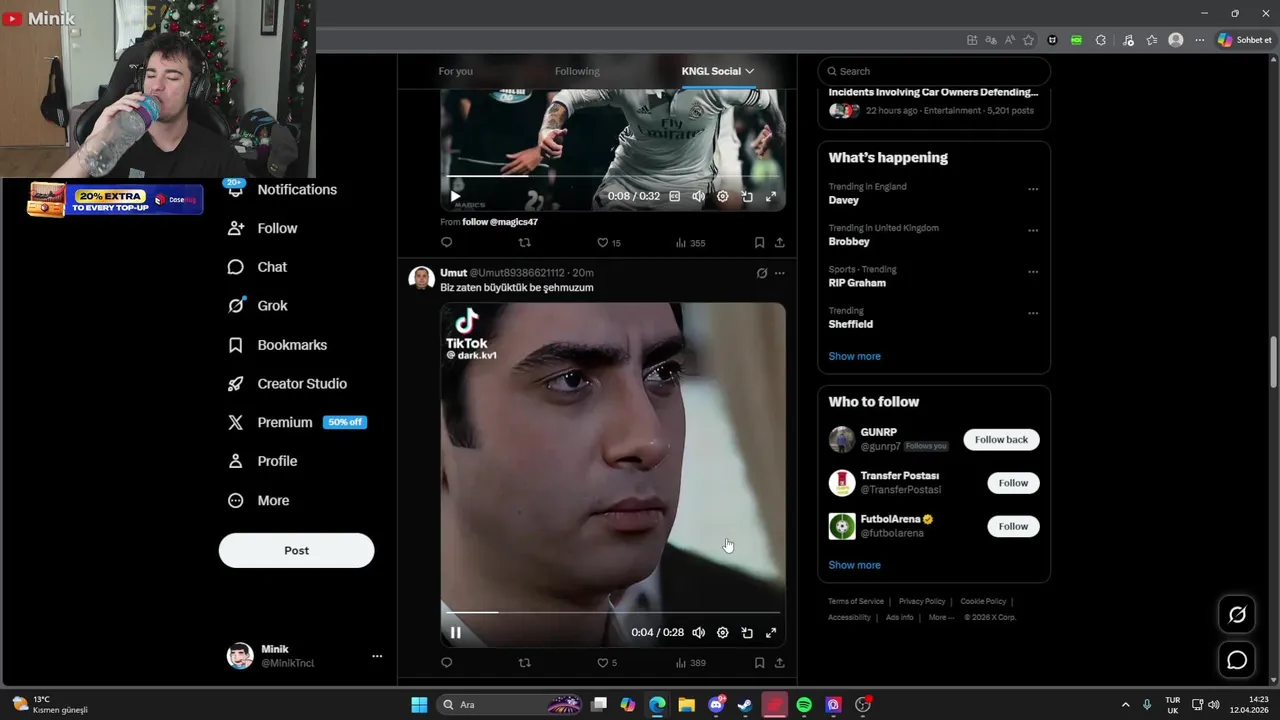
Task: Click the Grok icon on Umut's post
Action: [x=762, y=273]
